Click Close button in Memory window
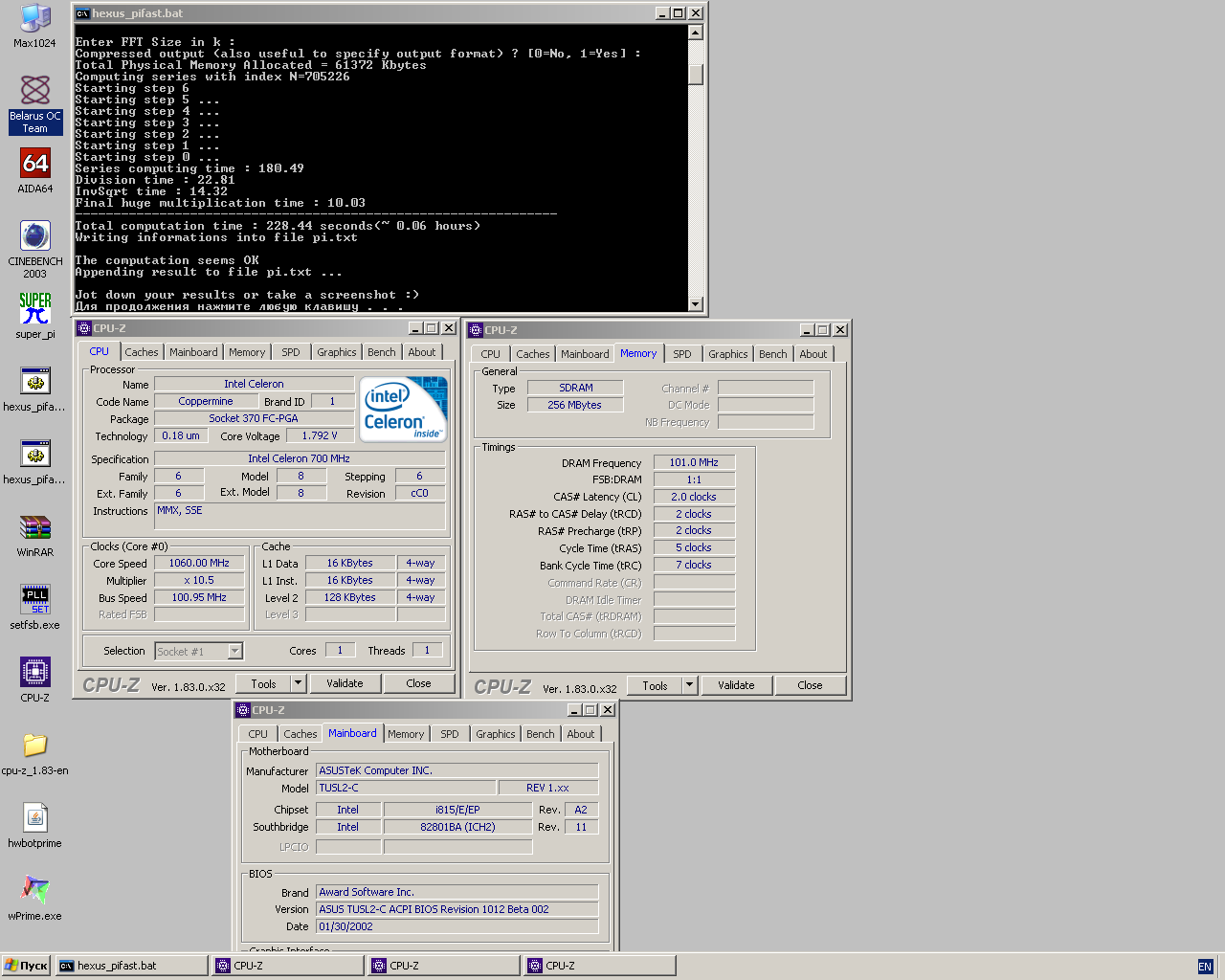1225x980 pixels. pyautogui.click(x=810, y=685)
